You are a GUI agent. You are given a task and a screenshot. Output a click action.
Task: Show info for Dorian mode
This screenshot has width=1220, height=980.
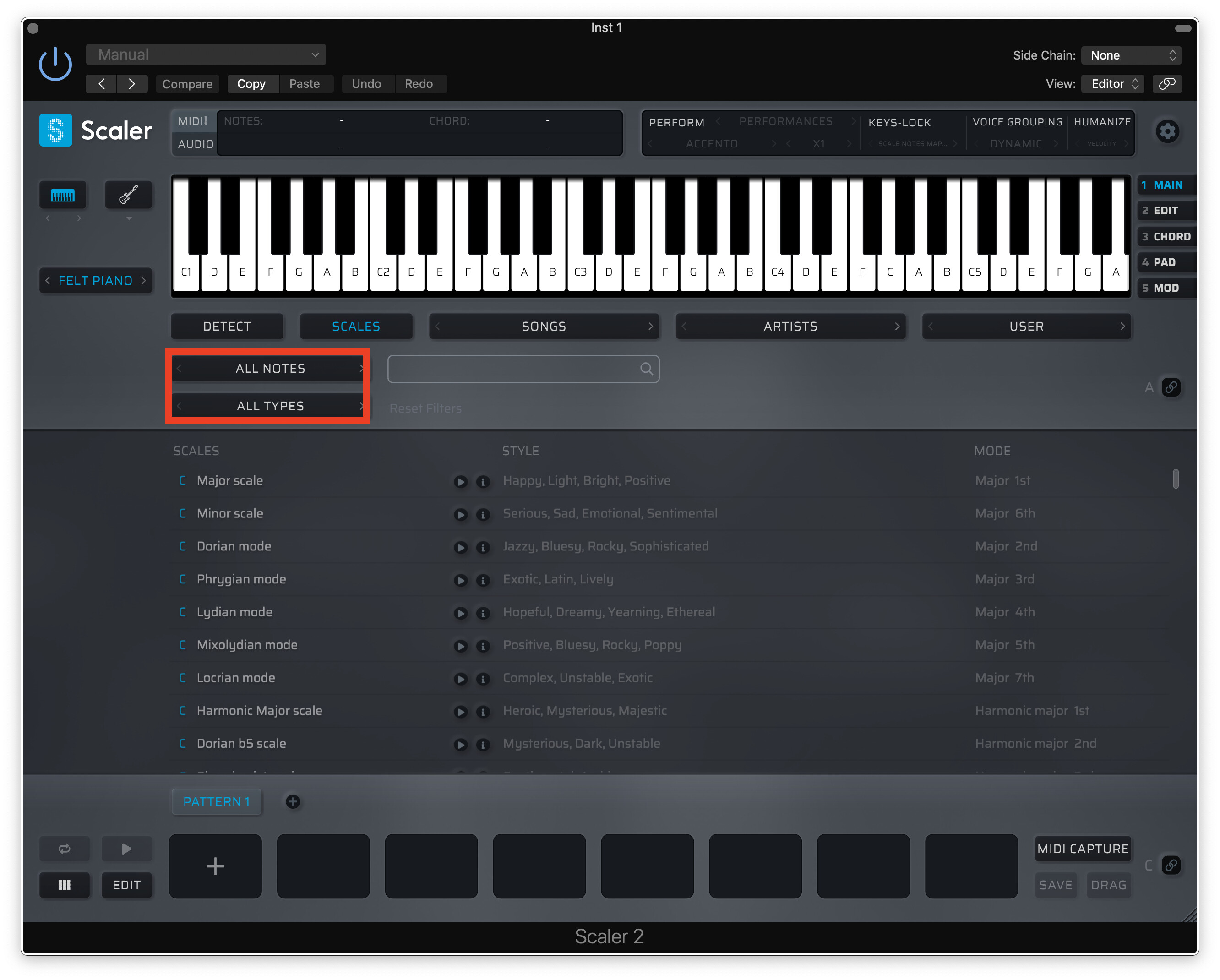coord(483,547)
